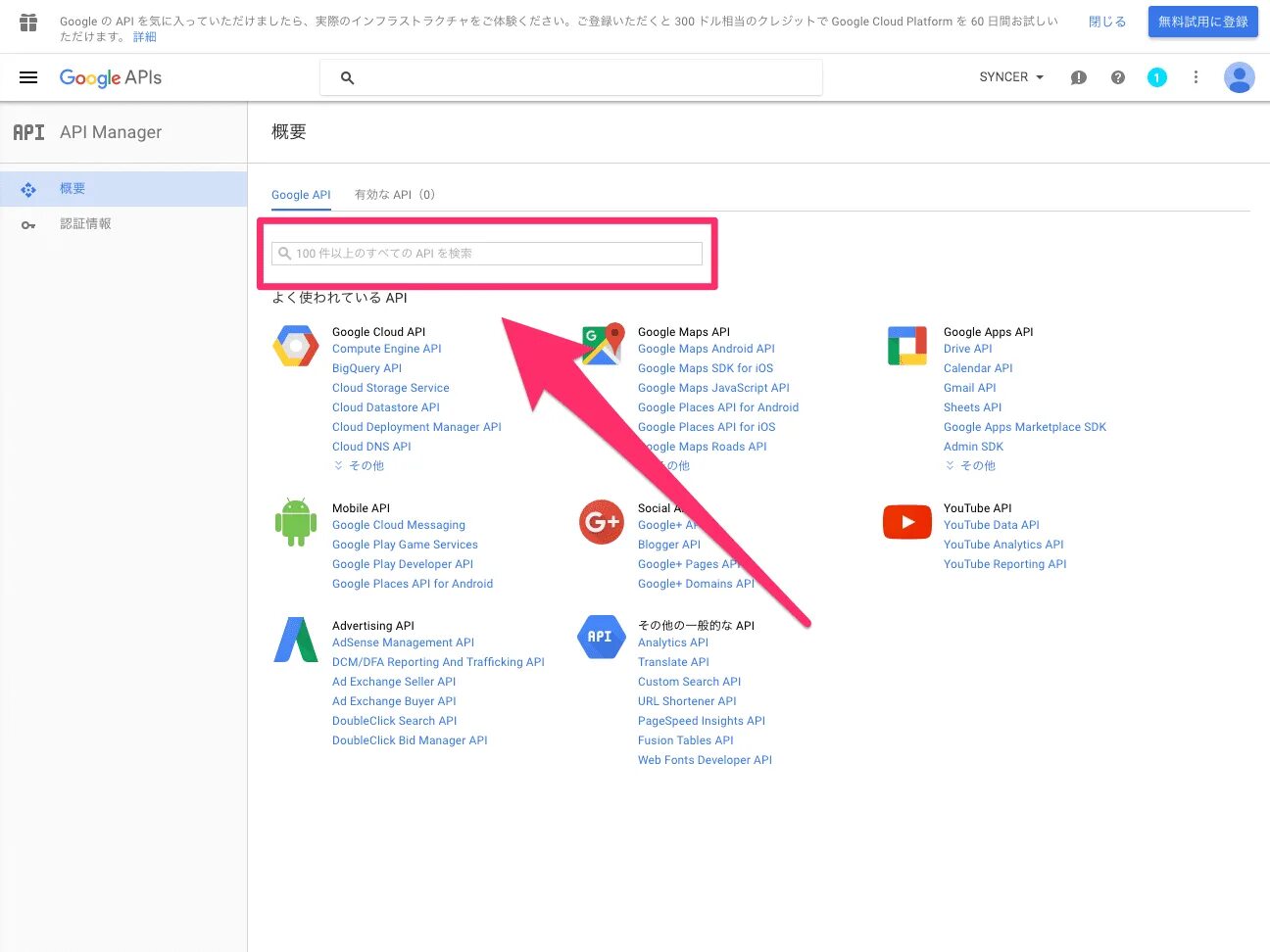Screen dimensions: 1270x952
Task: Click the magnifier icon in top search bar
Action: (347, 77)
